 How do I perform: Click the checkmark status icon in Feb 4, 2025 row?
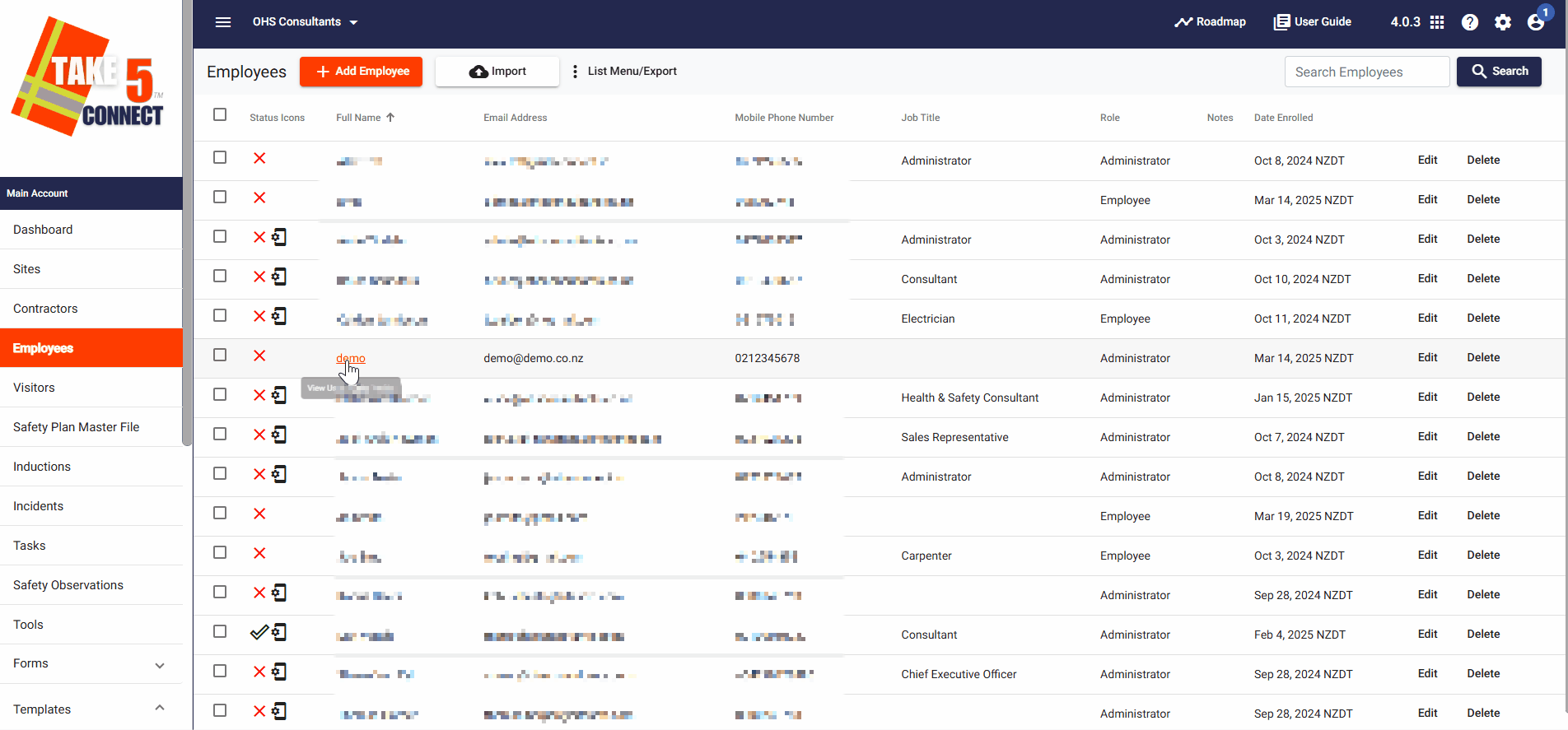259,632
